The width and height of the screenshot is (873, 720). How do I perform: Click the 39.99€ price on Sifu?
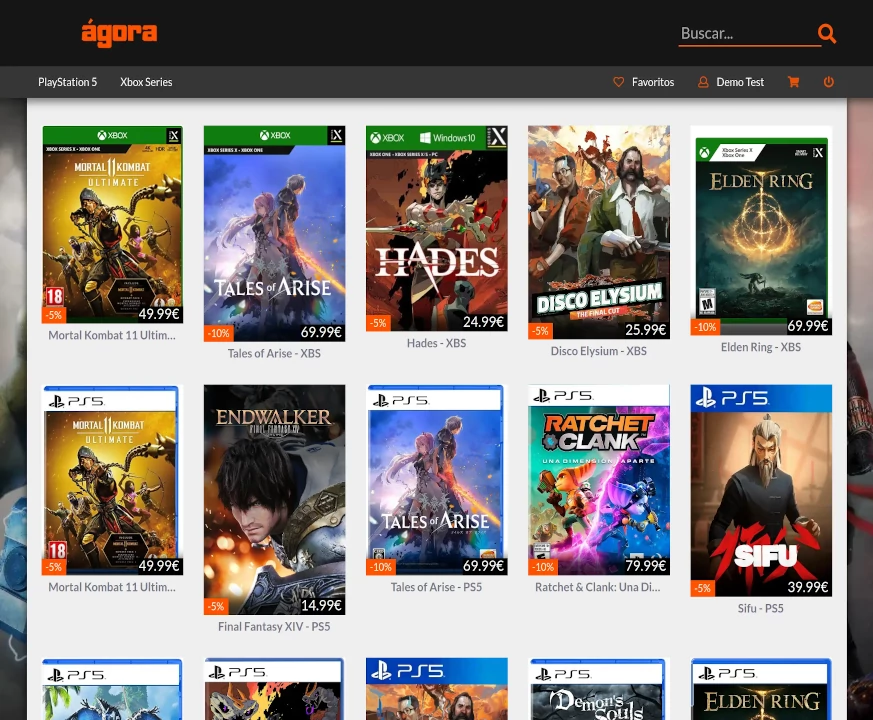[808, 587]
